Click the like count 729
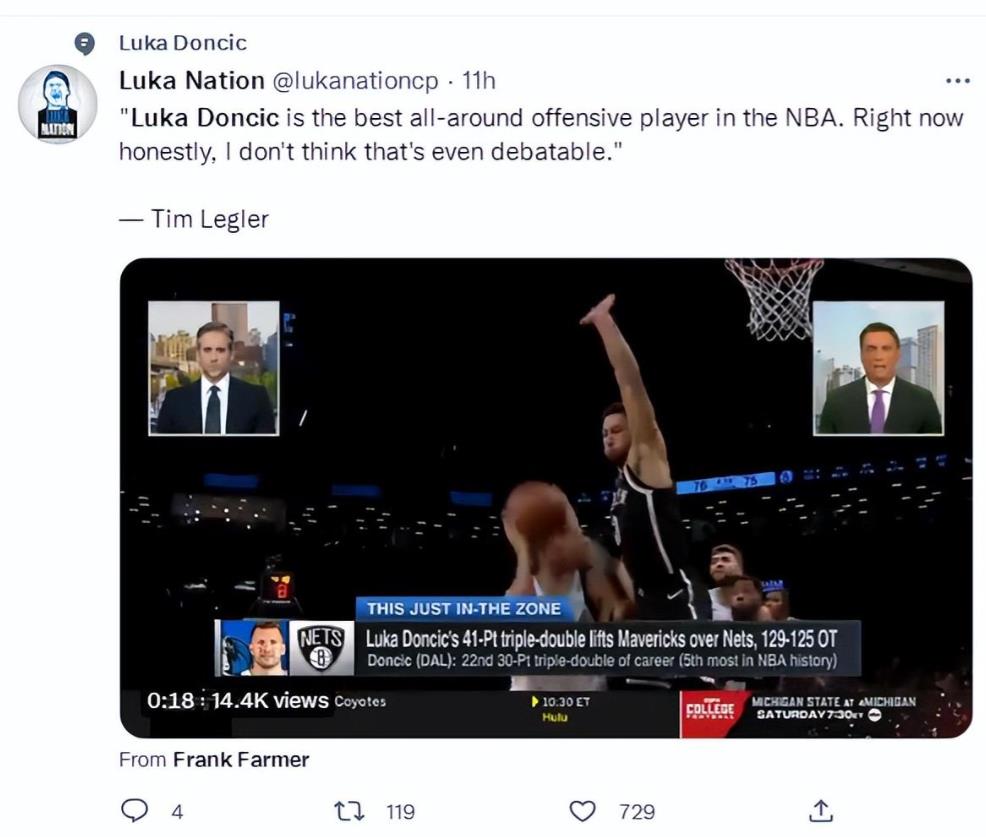This screenshot has width=986, height=837. (x=637, y=811)
